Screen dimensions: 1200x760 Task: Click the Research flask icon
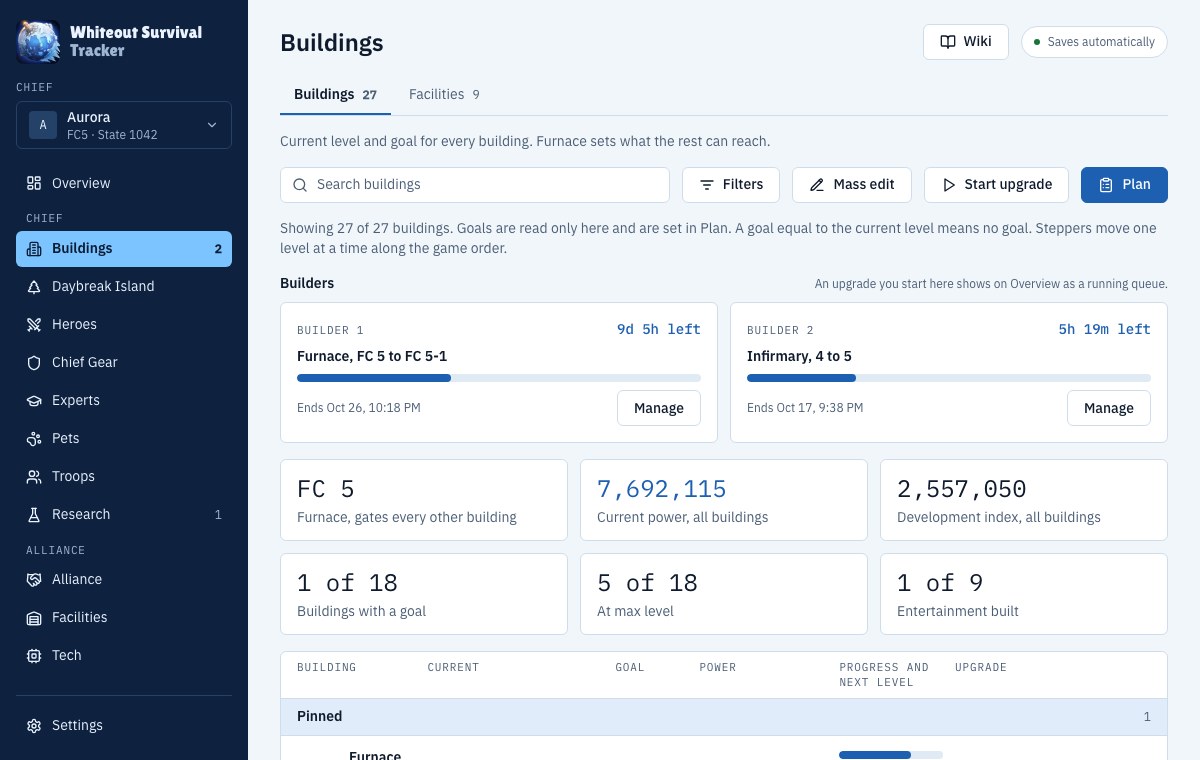coord(34,515)
